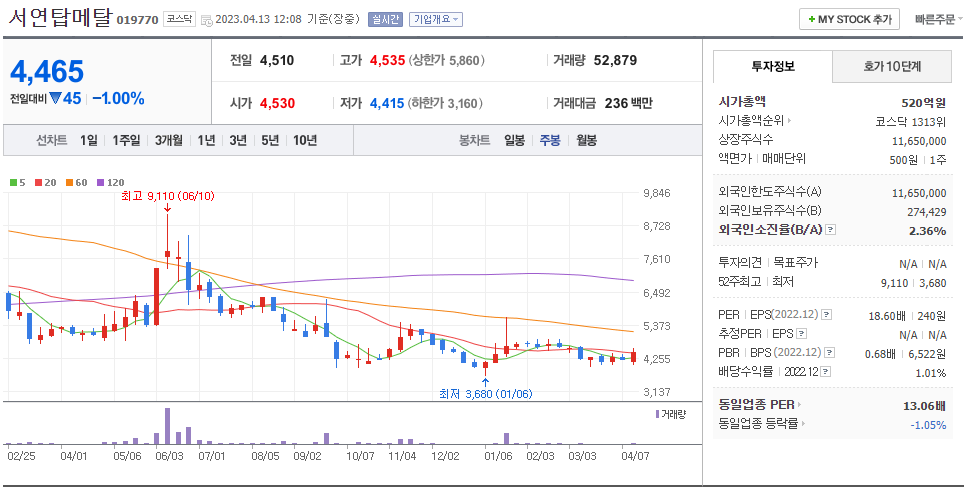
Task: Toggle the 실시간 real-time button
Action: click(x=385, y=20)
